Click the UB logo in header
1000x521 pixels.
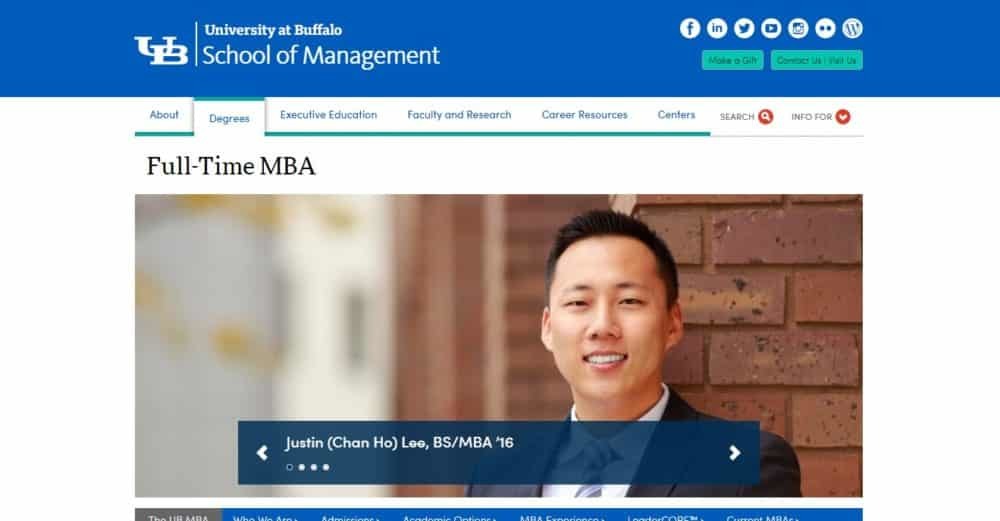(x=161, y=50)
